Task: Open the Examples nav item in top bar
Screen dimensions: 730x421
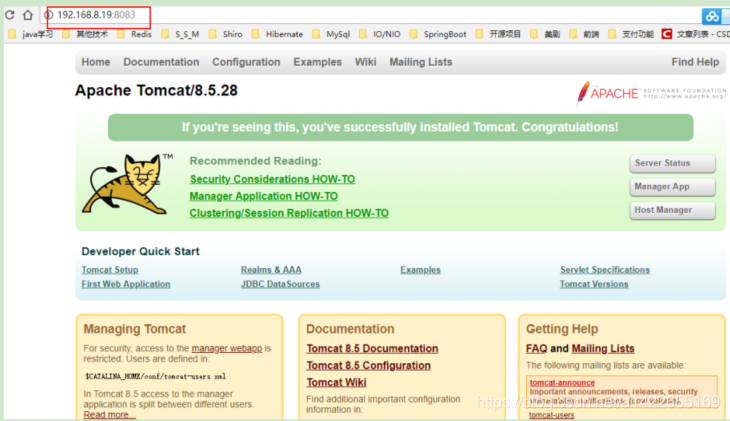Action: pyautogui.click(x=318, y=62)
